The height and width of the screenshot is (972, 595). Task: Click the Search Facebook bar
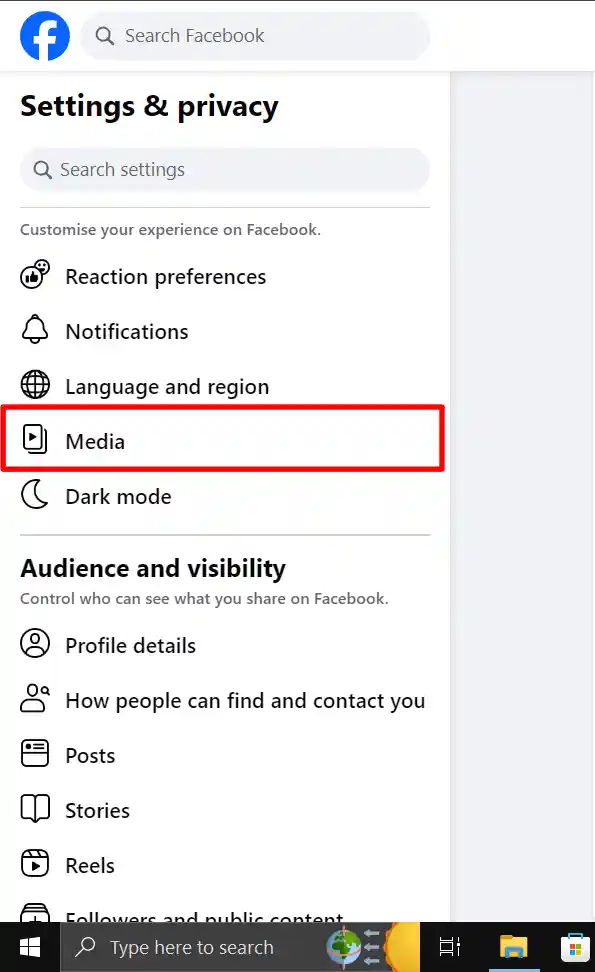[255, 35]
